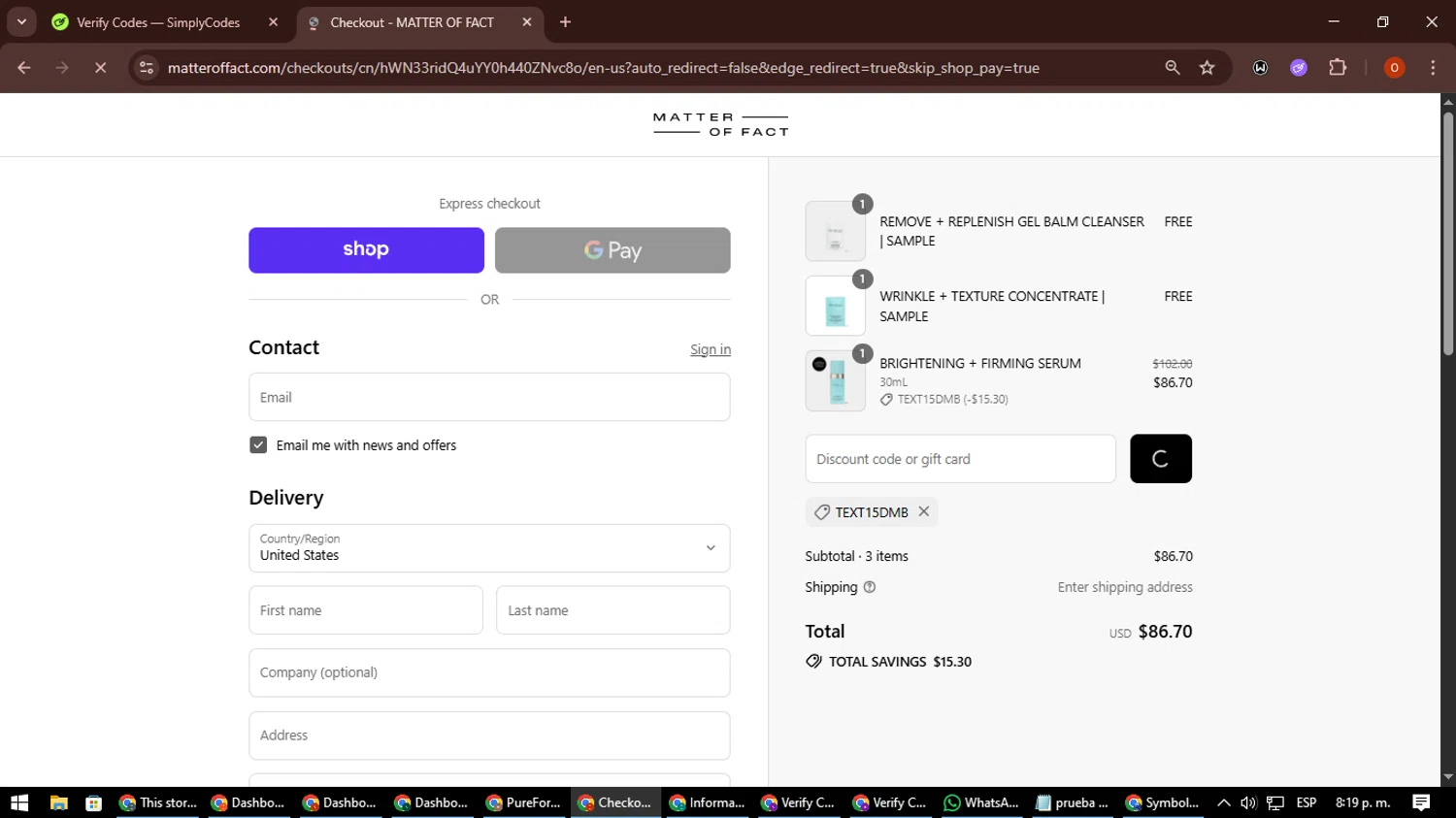The height and width of the screenshot is (818, 1456).
Task: Click the zoom magnifier icon in address bar
Action: [1173, 68]
